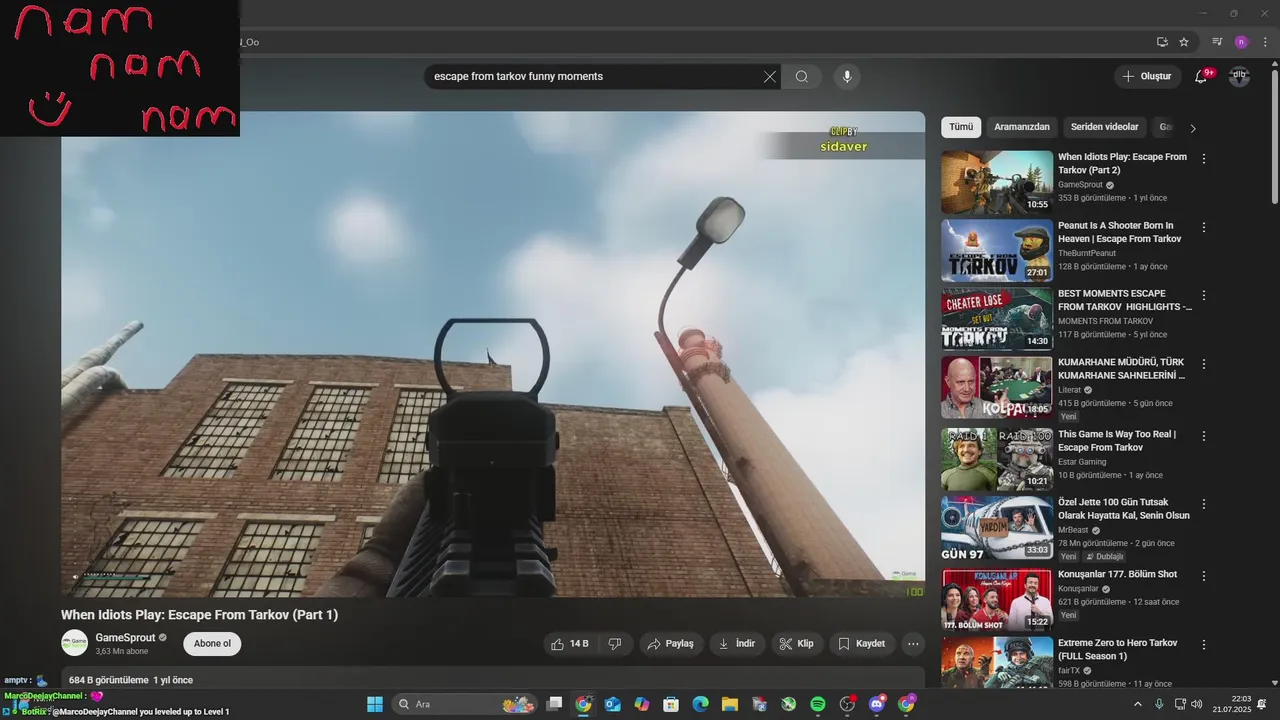1280x720 pixels.
Task: Open more actions under the video
Action: [x=913, y=644]
